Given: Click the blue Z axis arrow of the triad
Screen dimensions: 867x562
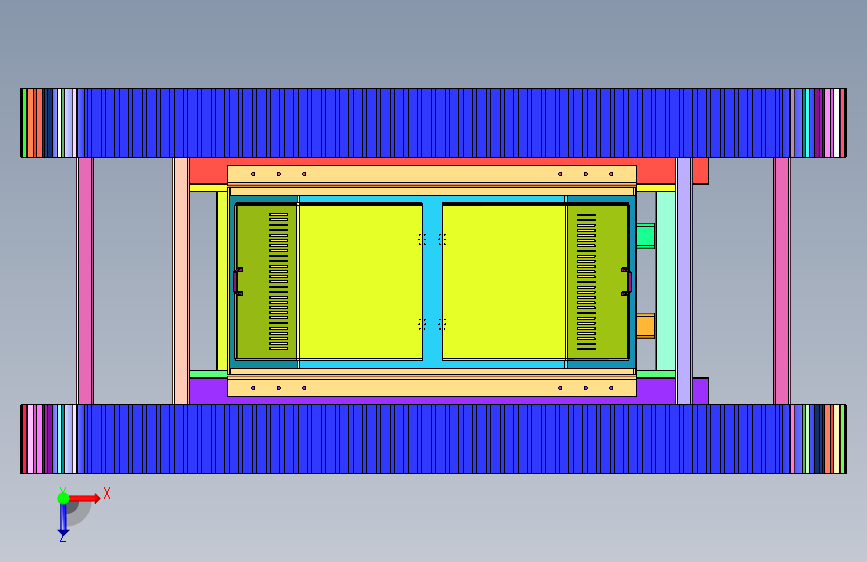Looking at the screenshot, I should coord(63,519).
